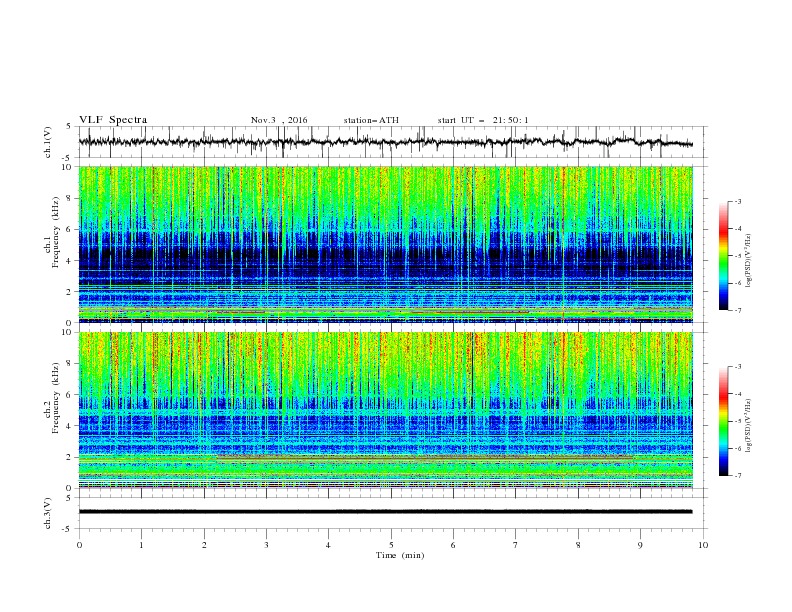Image resolution: width=792 pixels, height=612 pixels.
Task: Click the ch.1 spectrogram "4" kHz tick label
Action: tap(70, 261)
